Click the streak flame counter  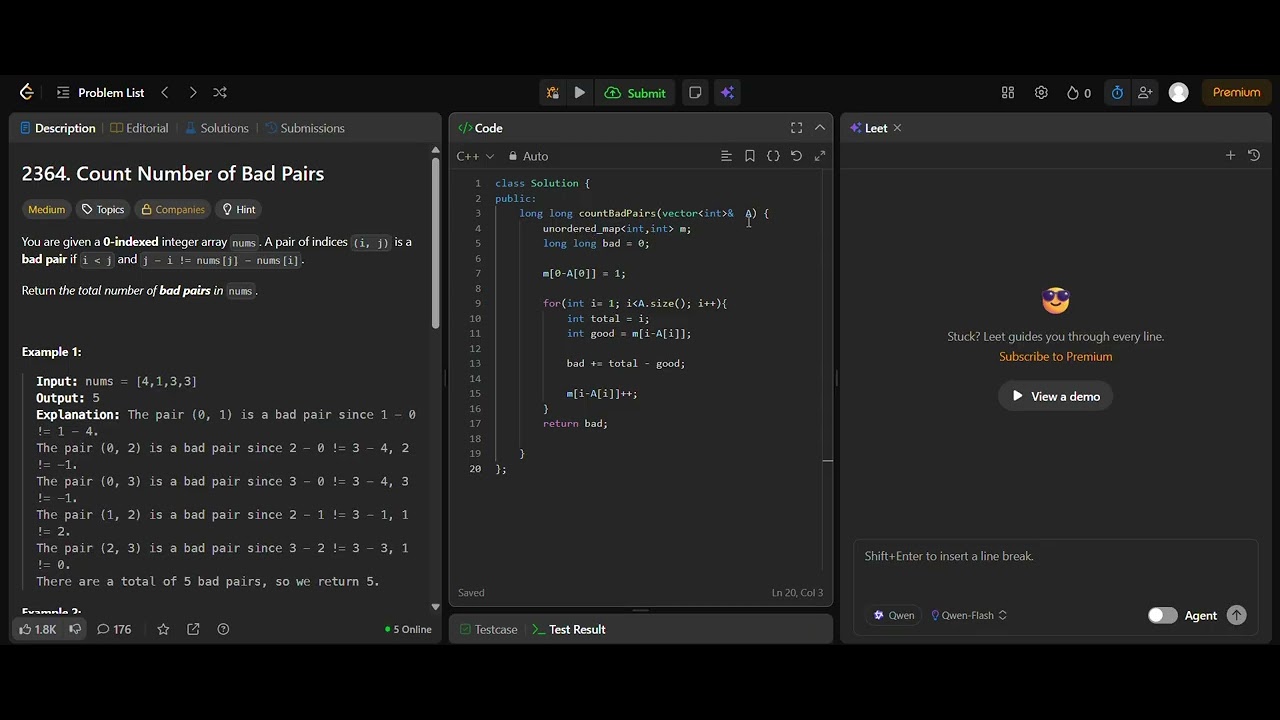1079,93
